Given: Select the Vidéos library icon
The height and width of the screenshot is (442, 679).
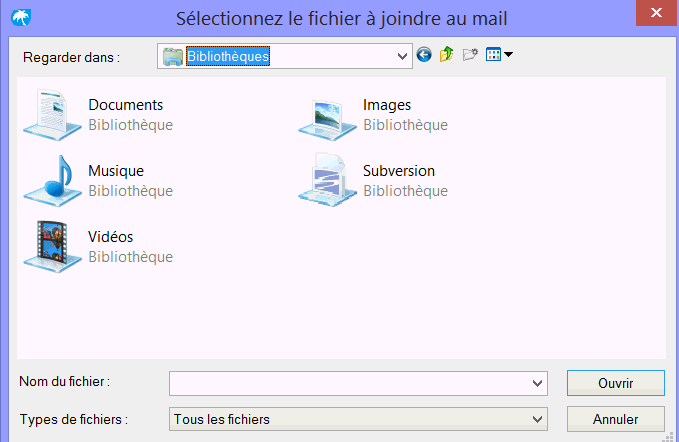Looking at the screenshot, I should click(x=52, y=247).
